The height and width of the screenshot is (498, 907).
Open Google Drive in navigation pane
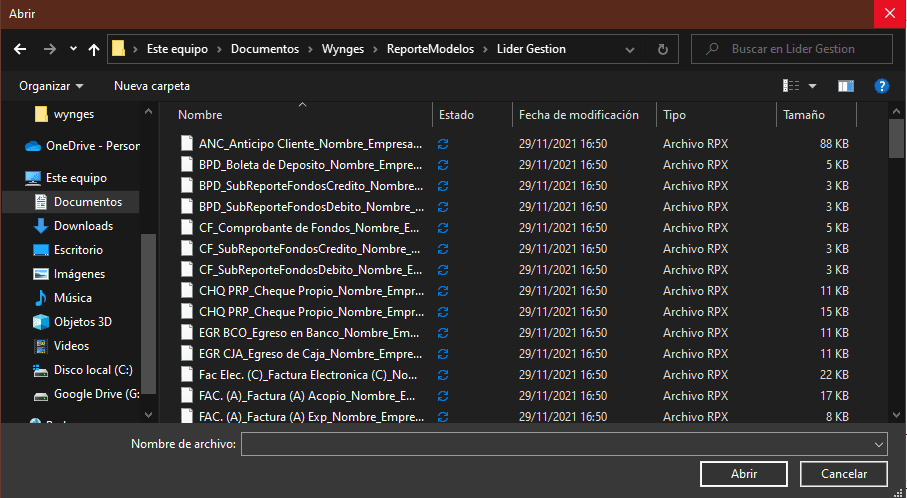(x=95, y=394)
